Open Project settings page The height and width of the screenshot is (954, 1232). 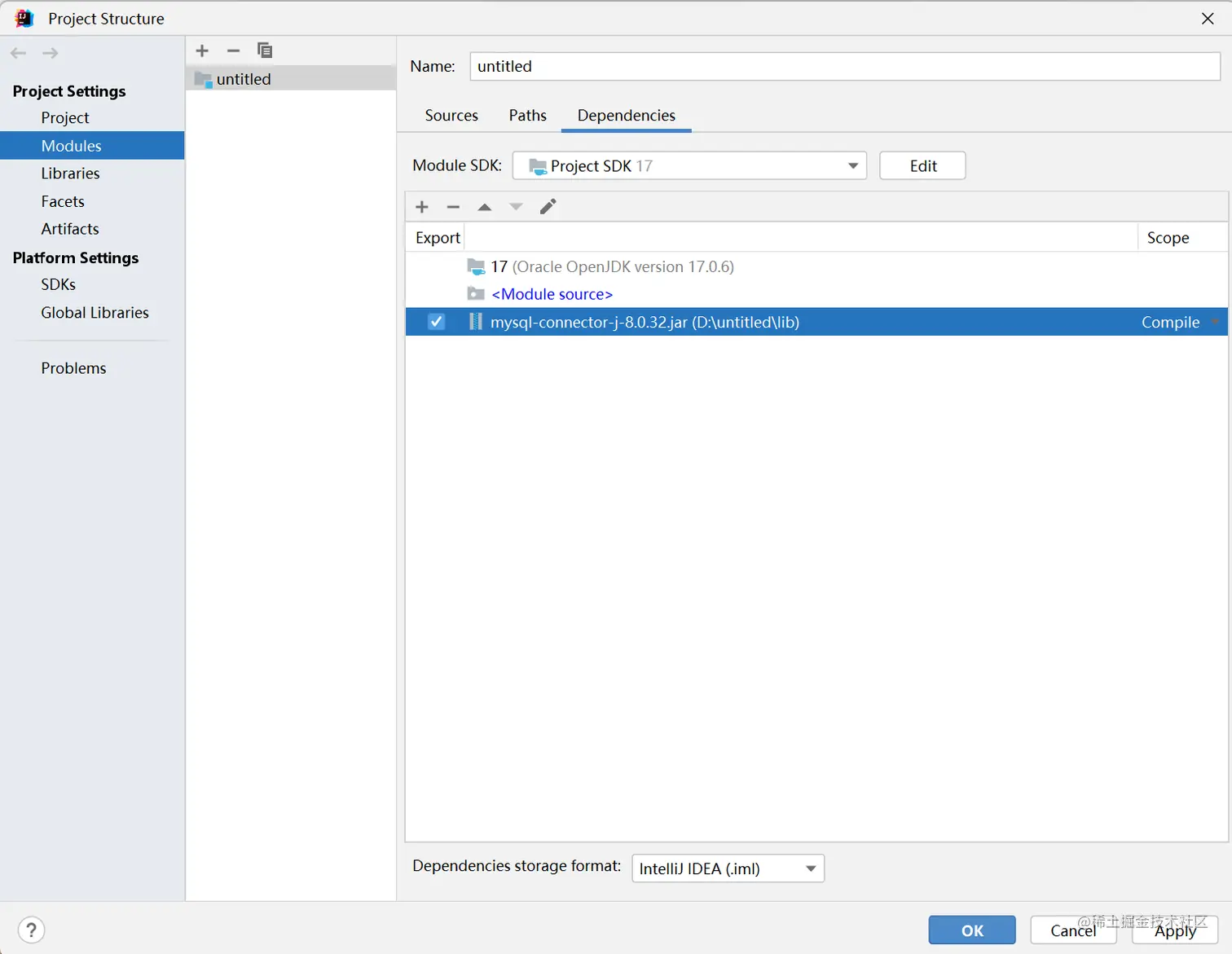click(x=65, y=118)
